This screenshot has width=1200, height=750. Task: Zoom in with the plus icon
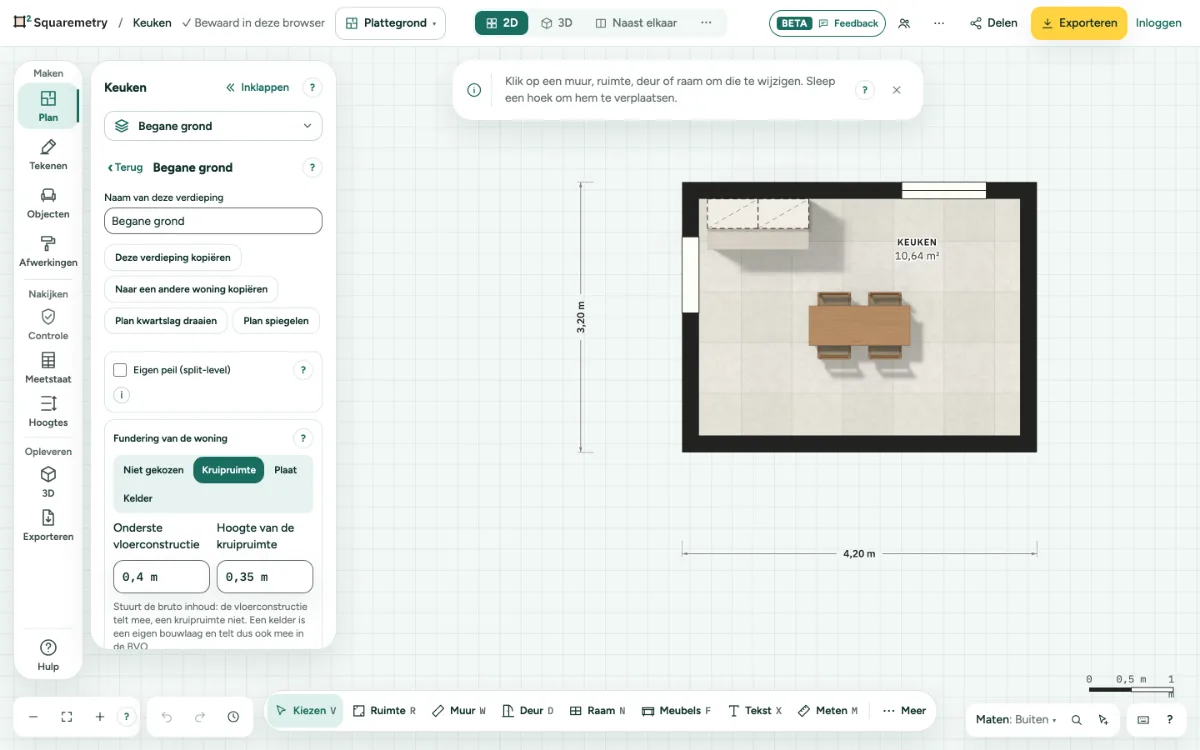pyautogui.click(x=100, y=717)
